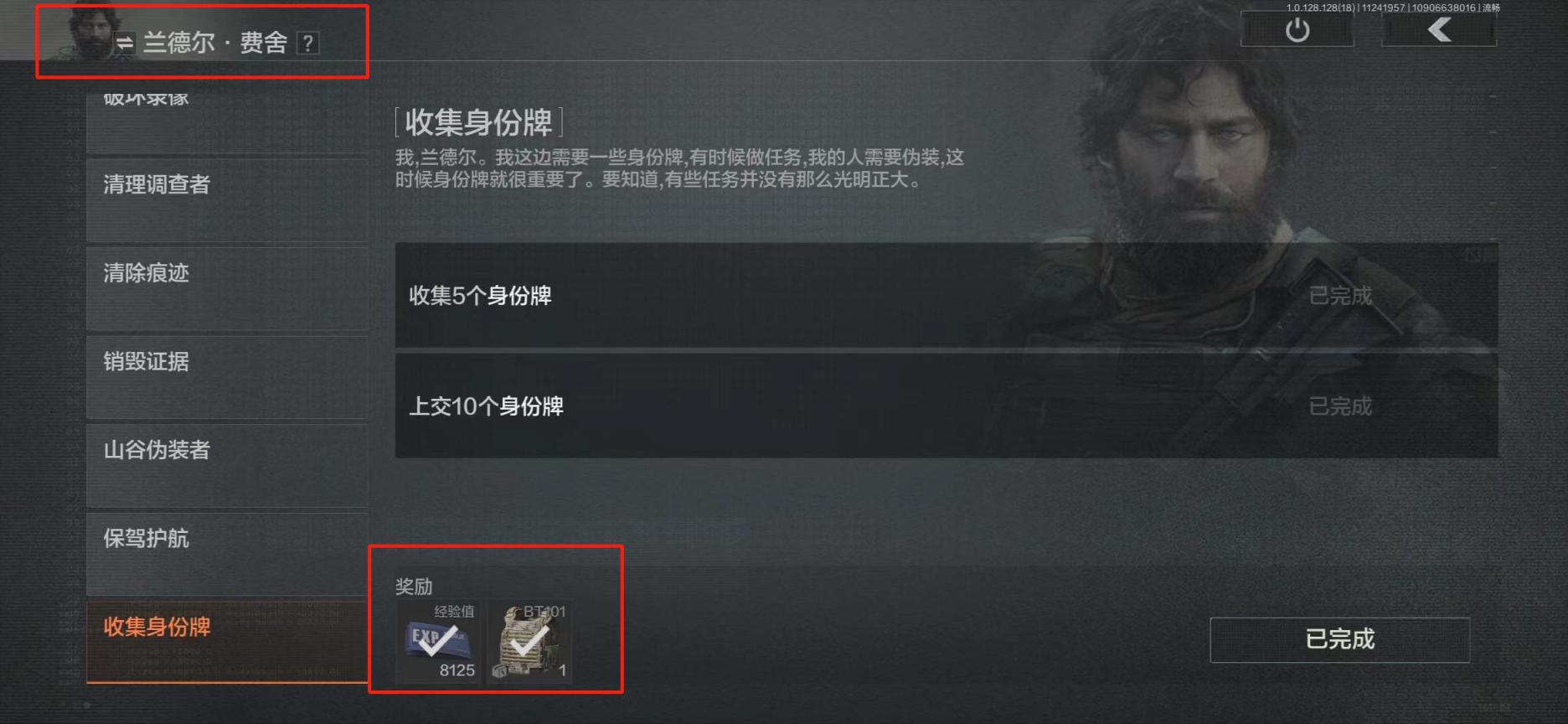Click the power icon button
The image size is (1568, 724).
click(1297, 30)
